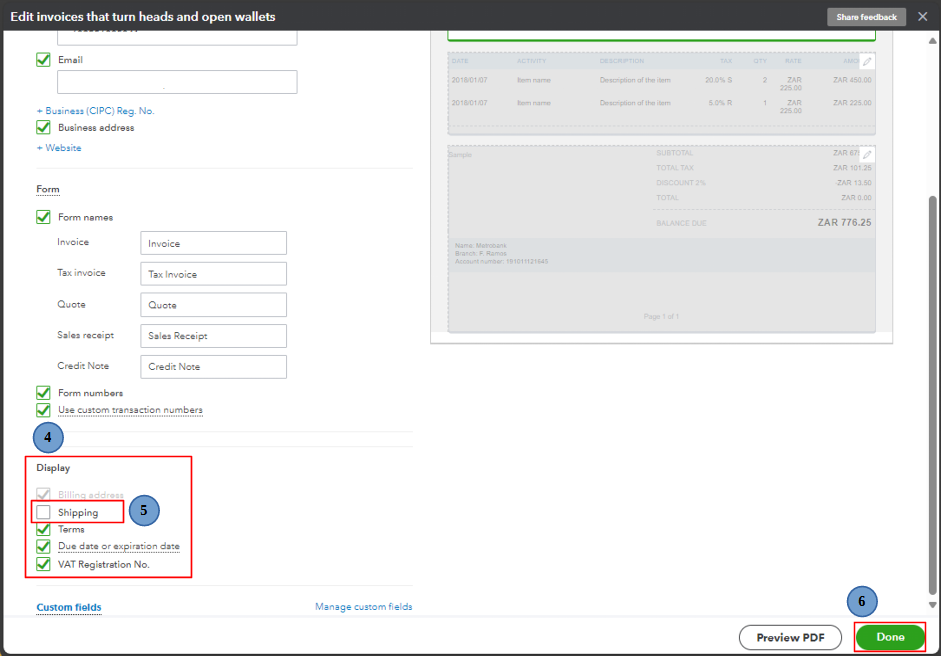The width and height of the screenshot is (941, 656).
Task: Click the pencil edit icon on the items table
Action: click(867, 62)
